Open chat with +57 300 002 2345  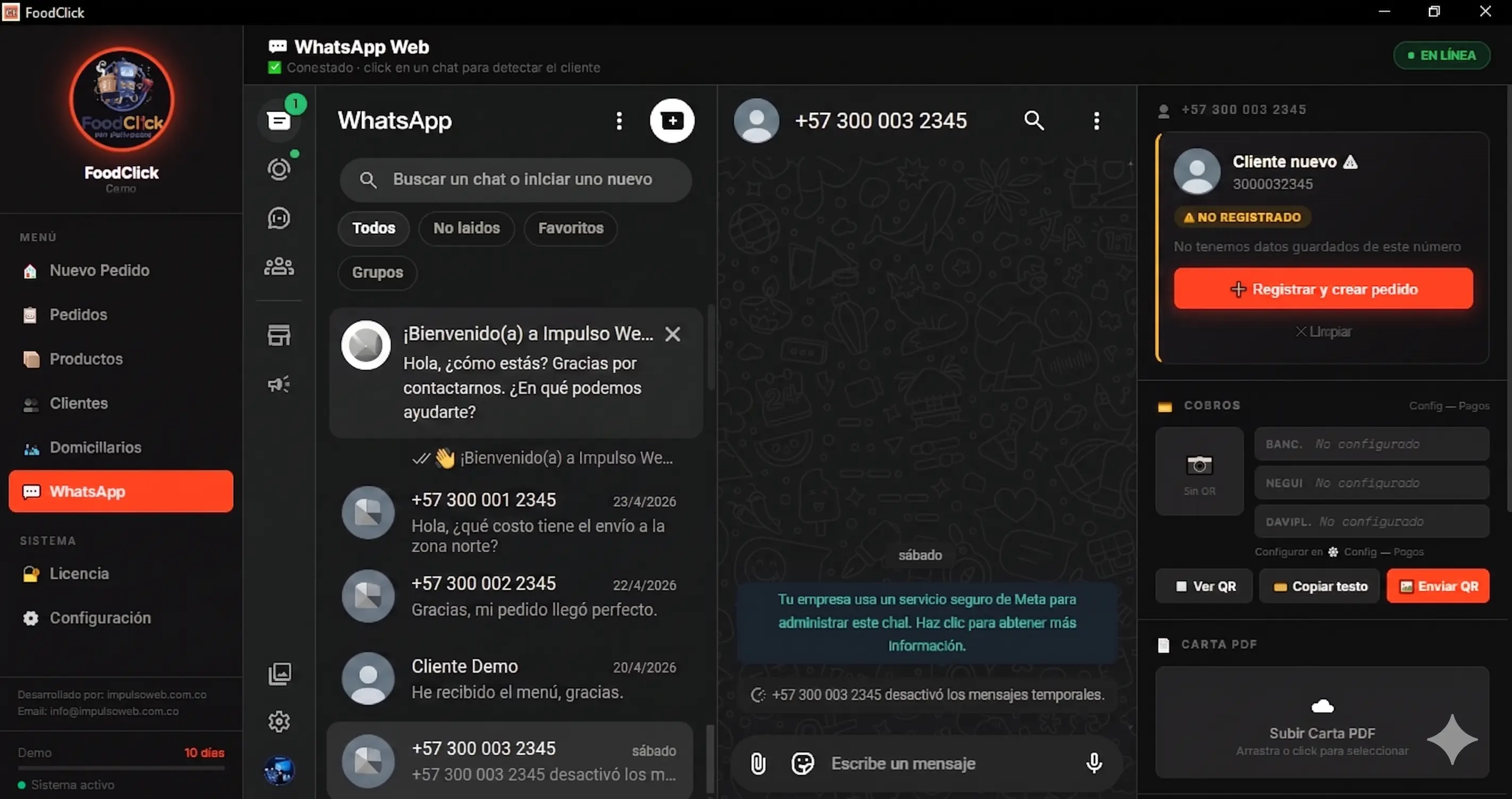click(x=511, y=596)
